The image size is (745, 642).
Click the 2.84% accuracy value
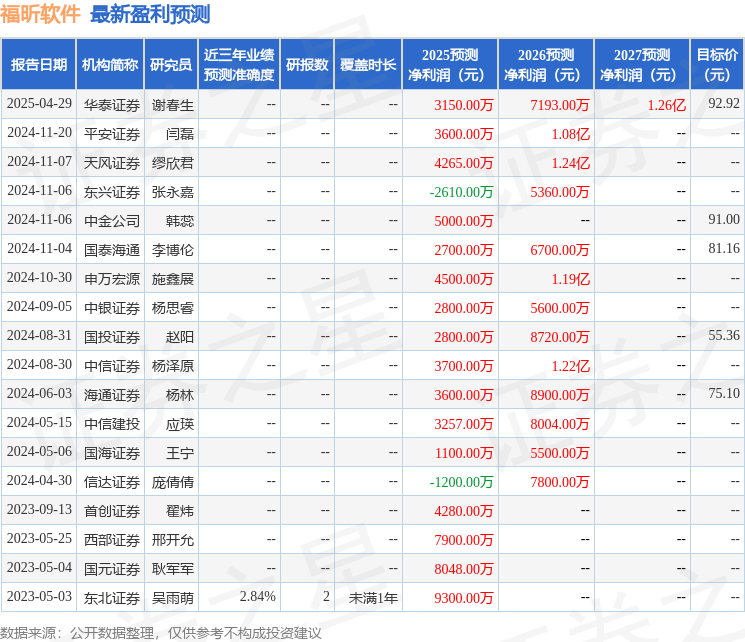point(258,596)
